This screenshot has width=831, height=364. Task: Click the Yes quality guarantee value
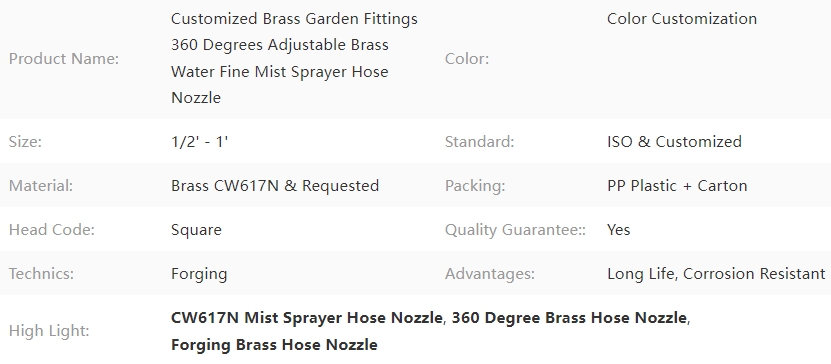point(618,230)
